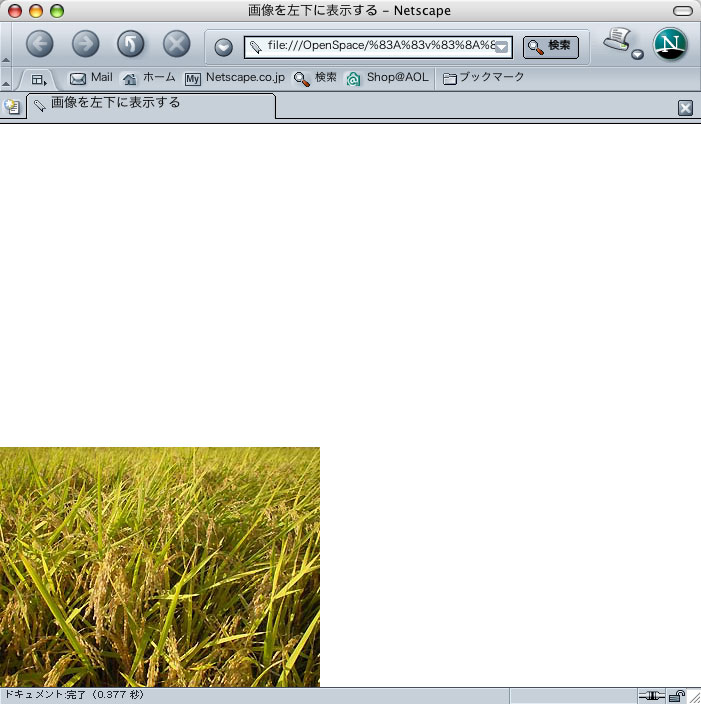Click the AOL shop icon

pyautogui.click(x=353, y=79)
